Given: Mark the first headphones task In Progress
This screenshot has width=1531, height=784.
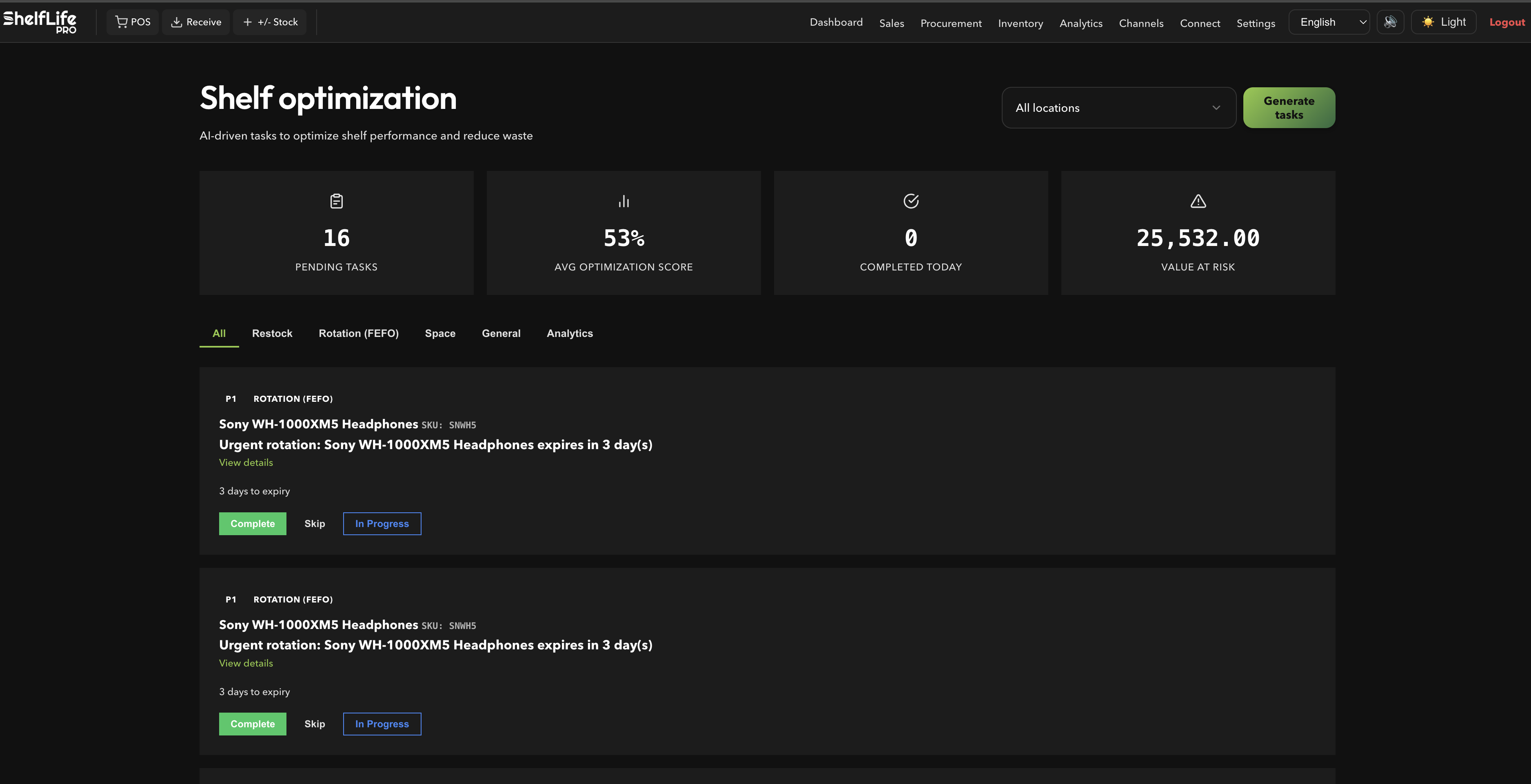Looking at the screenshot, I should [382, 523].
